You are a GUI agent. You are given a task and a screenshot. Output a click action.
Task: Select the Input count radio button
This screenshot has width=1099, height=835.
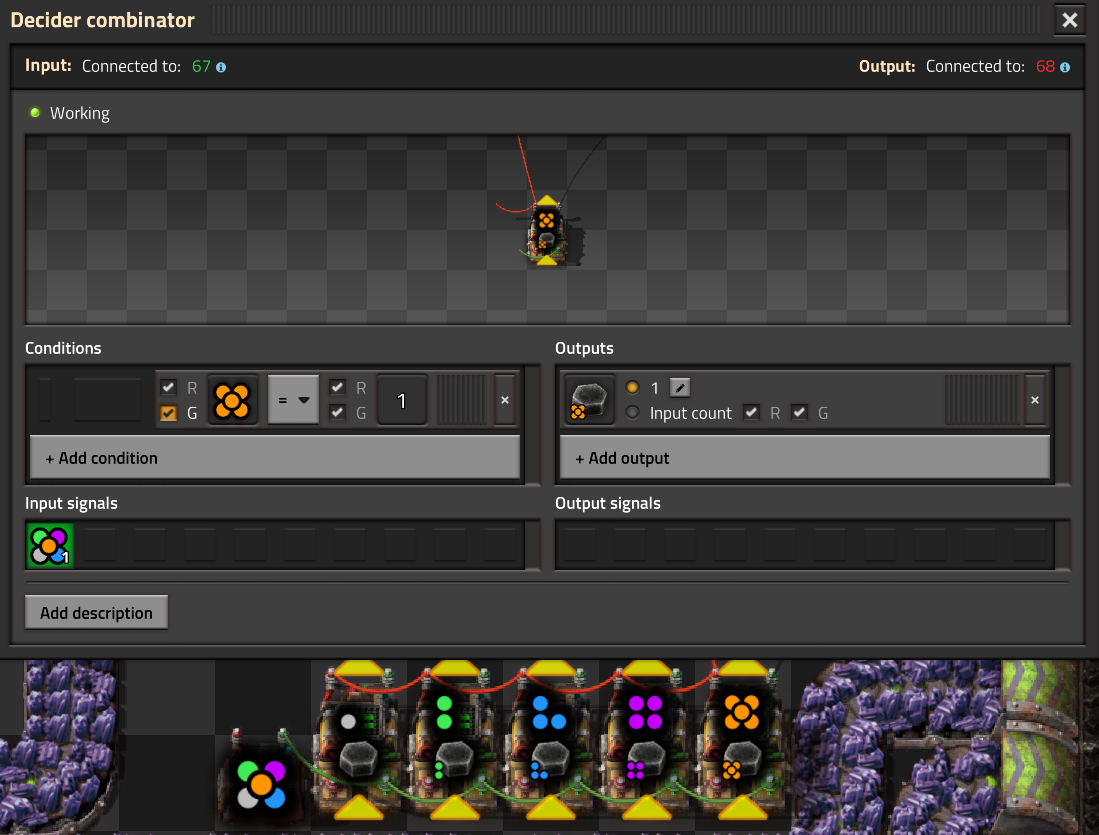pos(633,412)
